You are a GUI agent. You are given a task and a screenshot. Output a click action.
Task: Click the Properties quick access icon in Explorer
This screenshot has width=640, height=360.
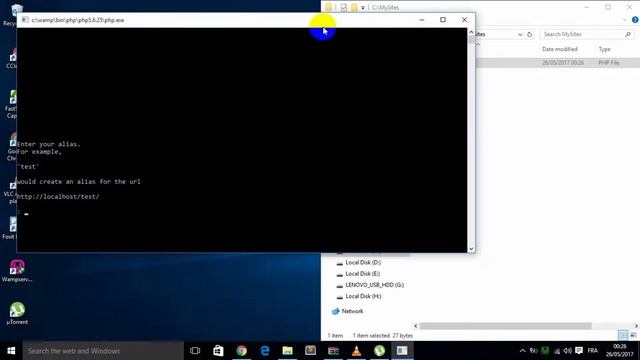pyautogui.click(x=344, y=7)
